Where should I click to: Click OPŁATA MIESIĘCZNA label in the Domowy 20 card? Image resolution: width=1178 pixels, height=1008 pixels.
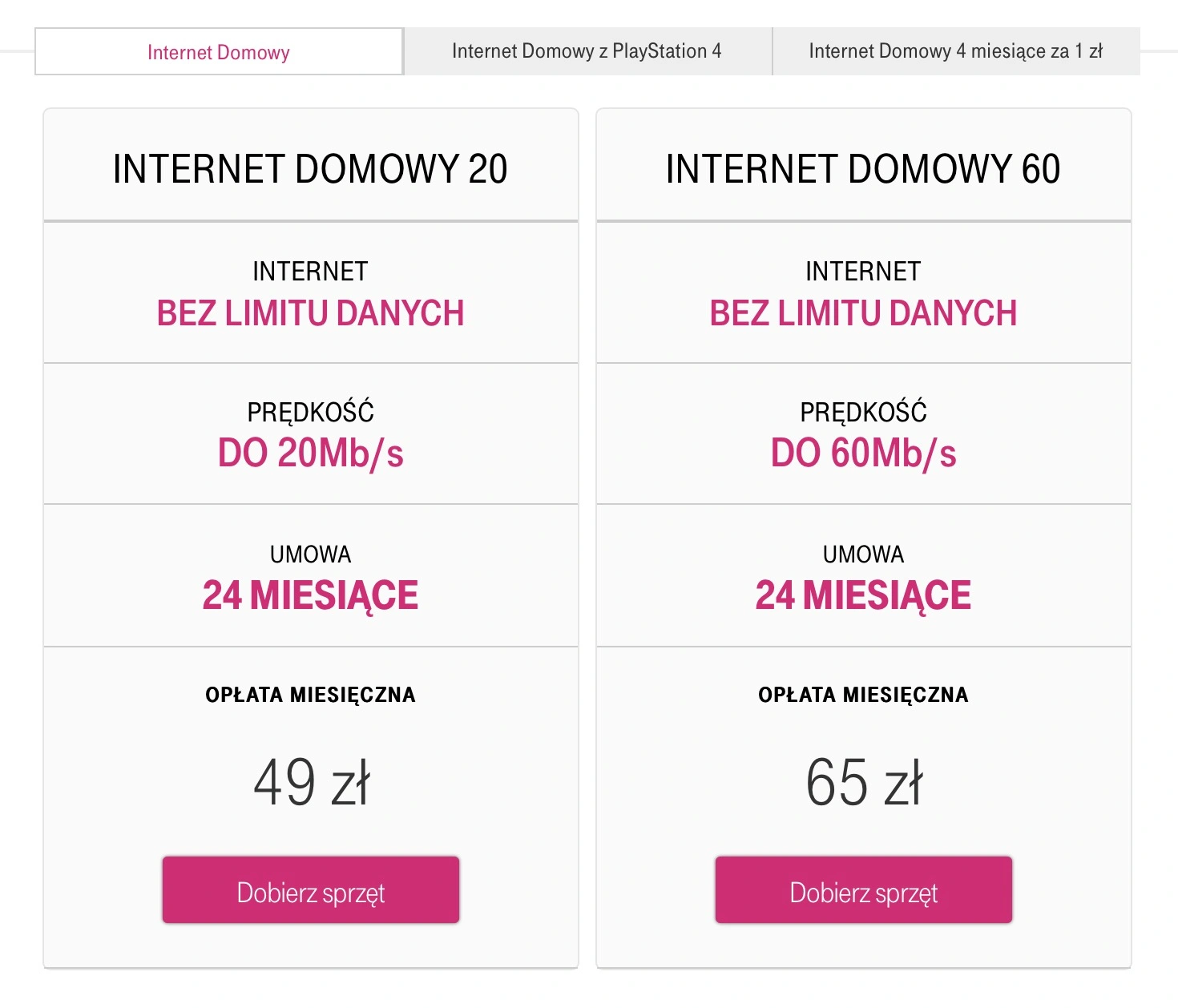pos(311,695)
